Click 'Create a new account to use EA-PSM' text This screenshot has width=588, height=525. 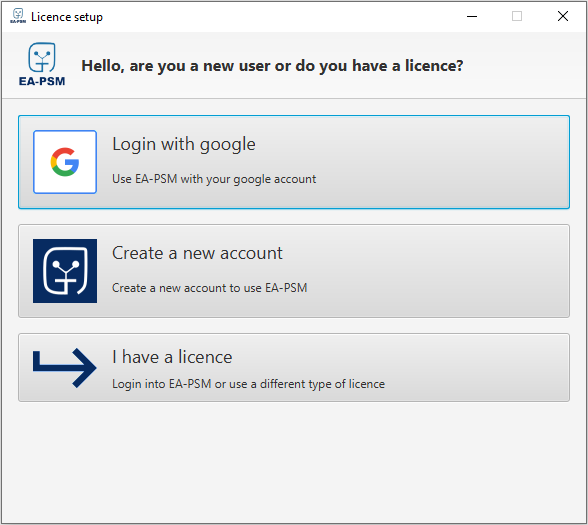(x=210, y=288)
